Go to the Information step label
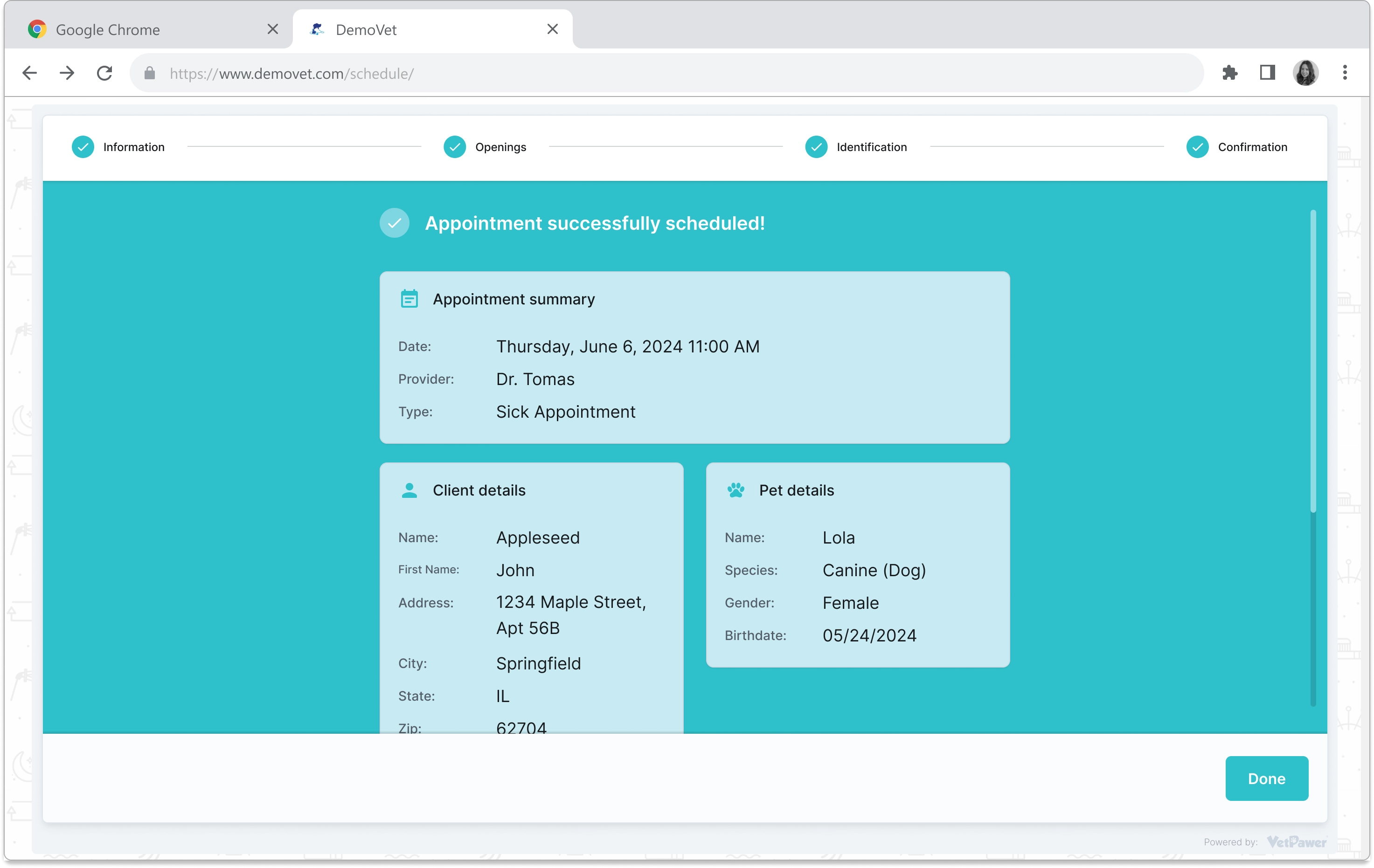This screenshot has width=1374, height=868. (x=133, y=147)
